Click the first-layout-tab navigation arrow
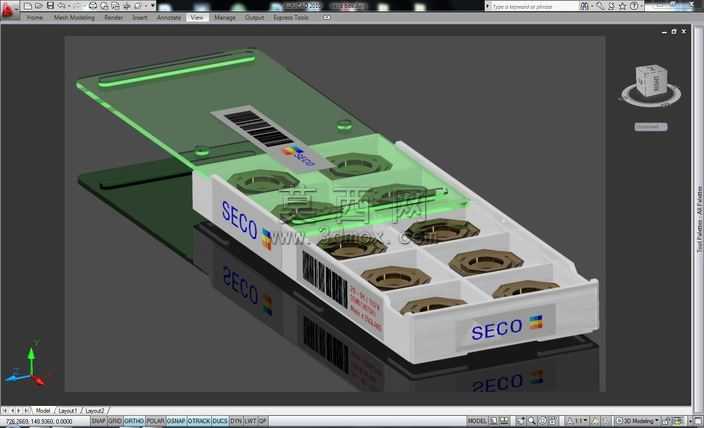This screenshot has height=428, width=704. pyautogui.click(x=4, y=410)
